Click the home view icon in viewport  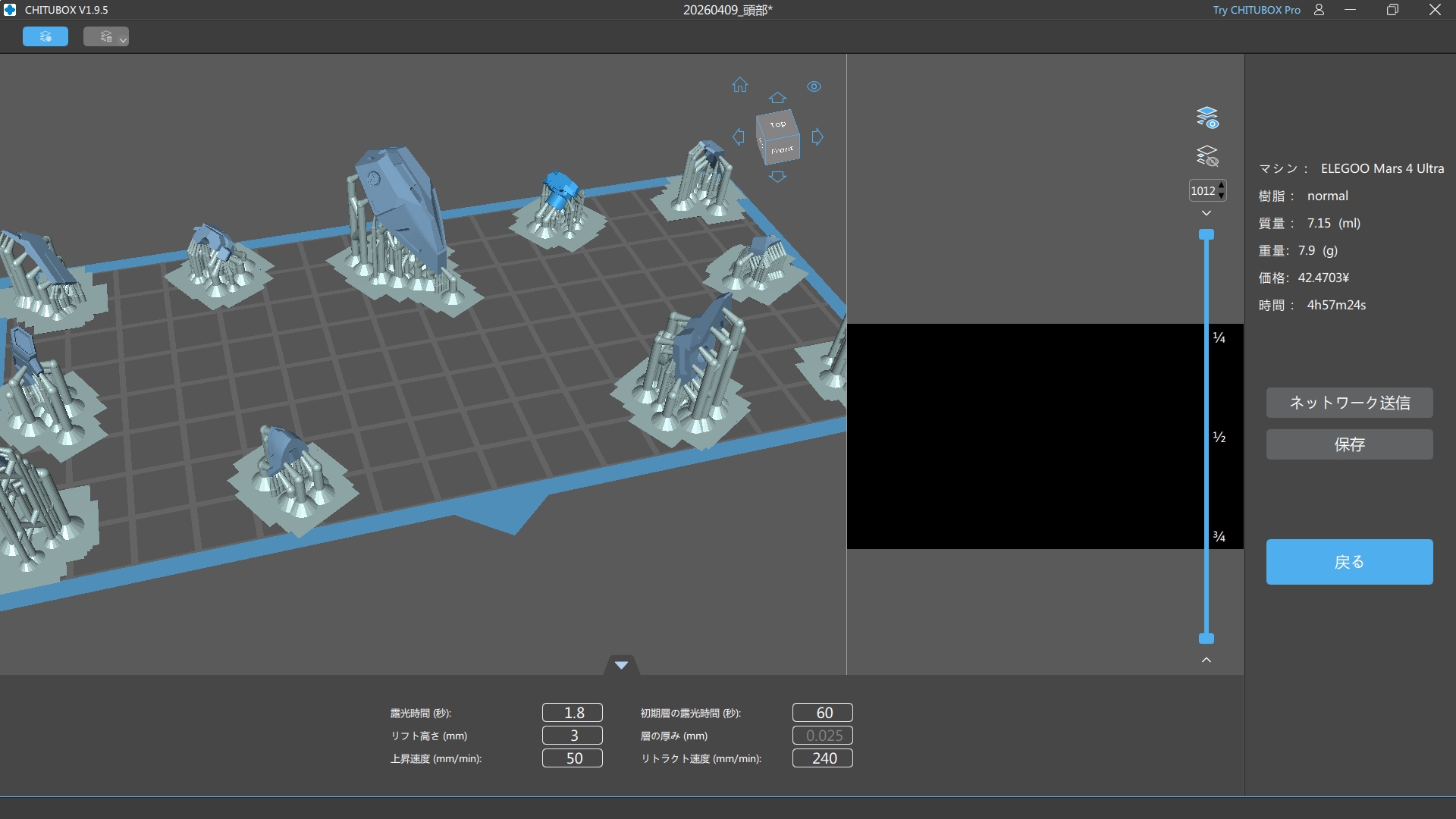point(740,85)
